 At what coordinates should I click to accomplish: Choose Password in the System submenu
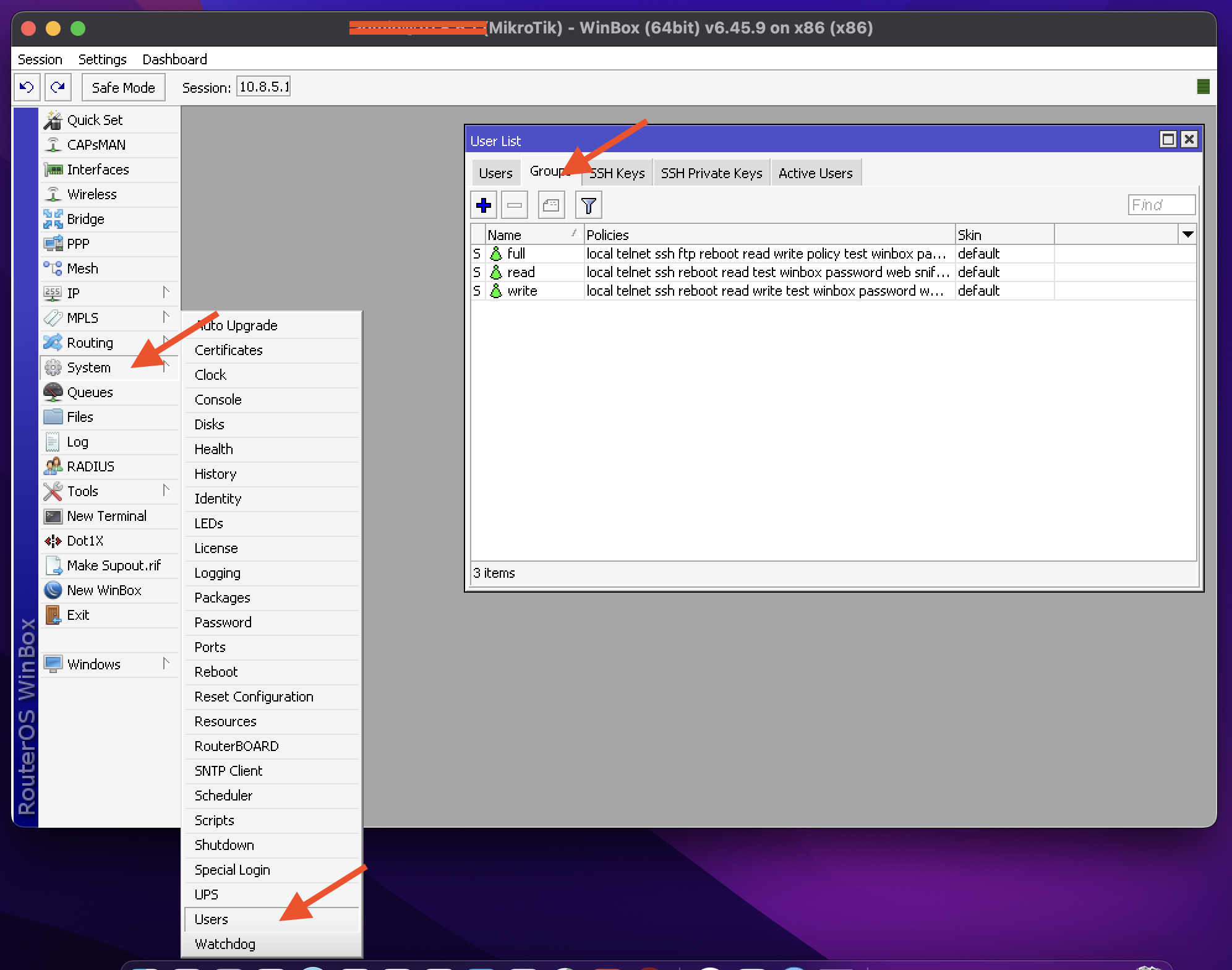click(272, 622)
